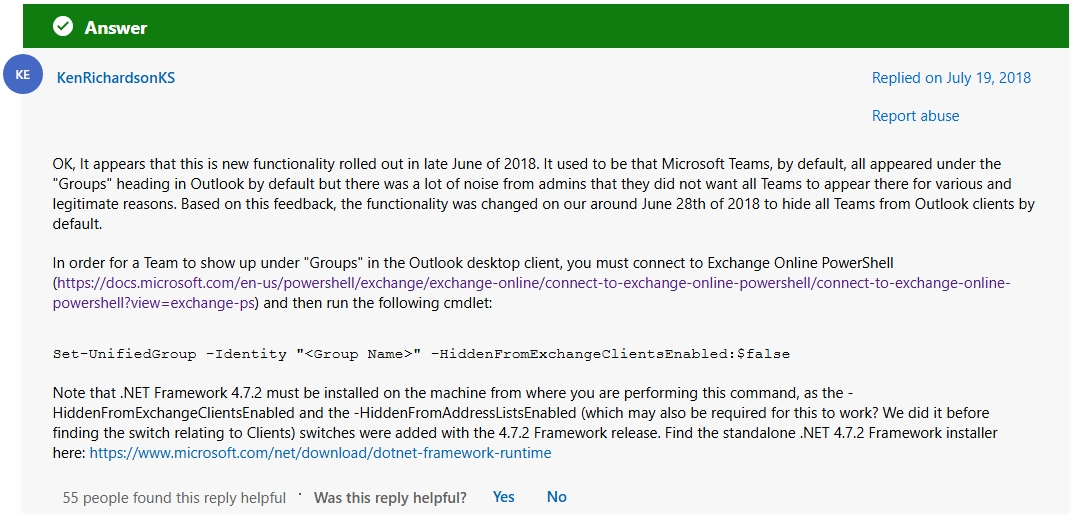
Task: Click the Set-UnifiedGroup cmdlet code line
Action: coord(421,354)
